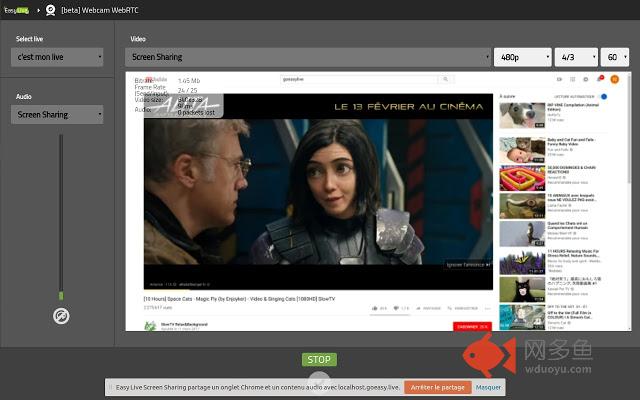Click the 'LE 13 FÉVRIER AU CINÉMA' text
640x400 pixels.
409,107
